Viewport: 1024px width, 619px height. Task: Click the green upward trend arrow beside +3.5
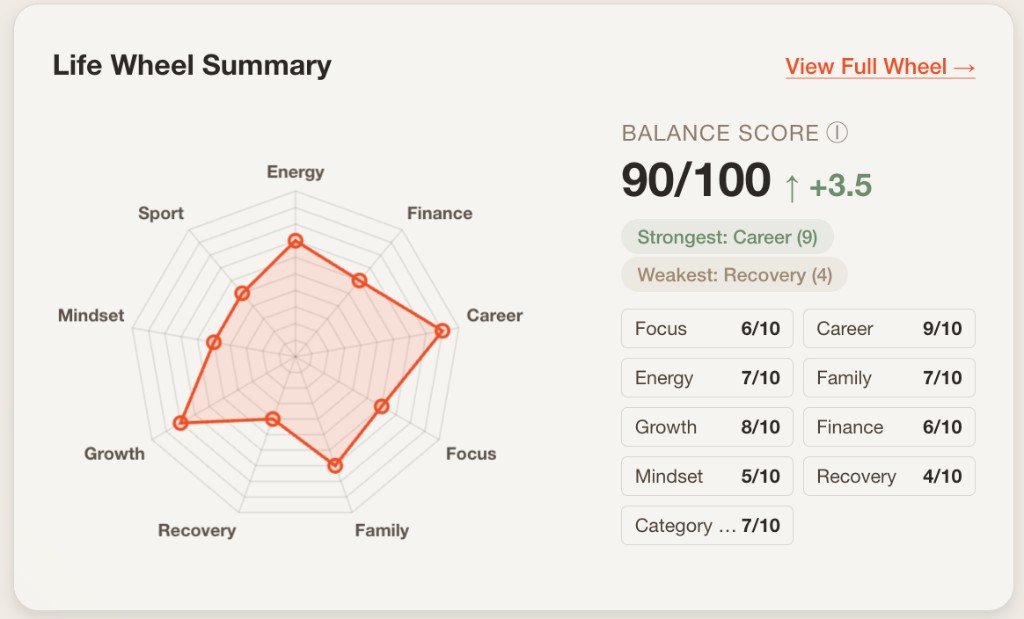point(793,183)
